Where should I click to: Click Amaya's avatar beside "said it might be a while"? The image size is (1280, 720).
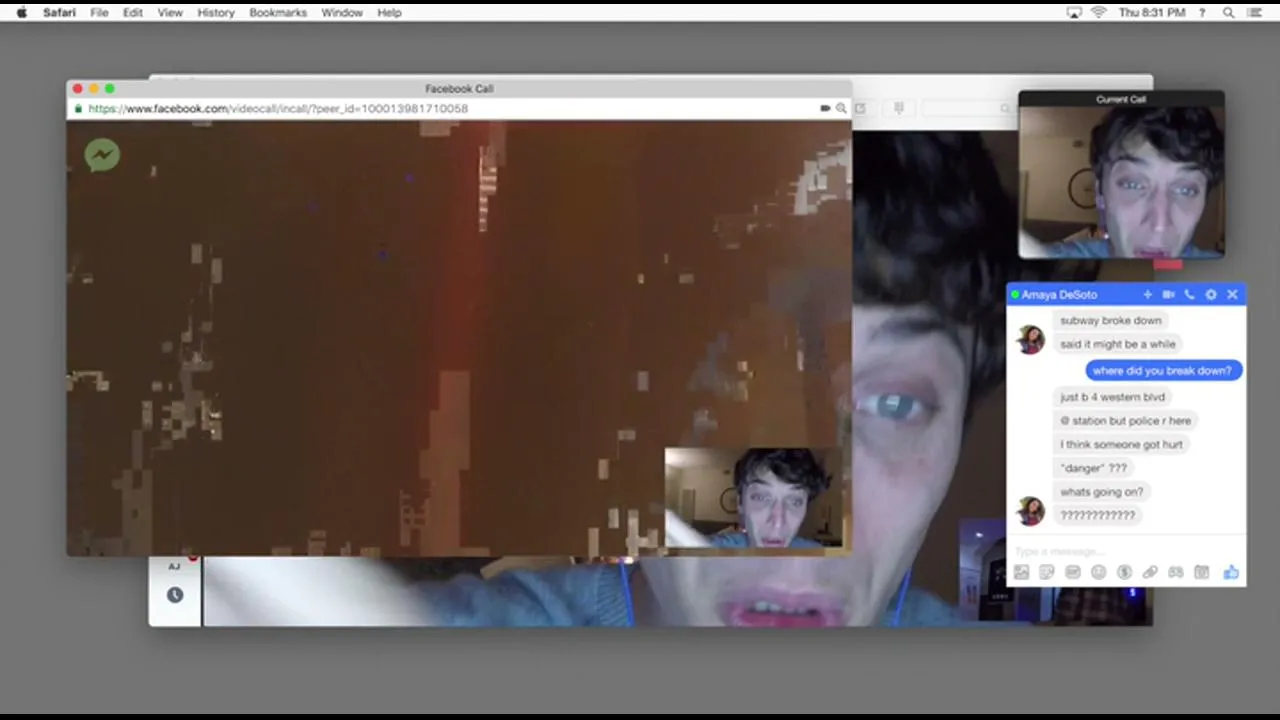click(1031, 340)
